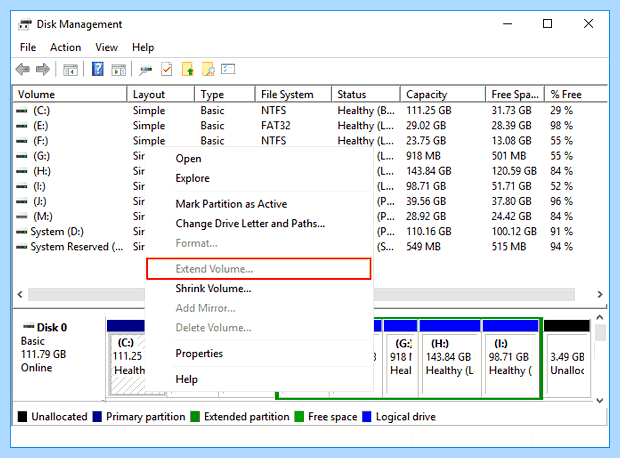620x458 pixels.
Task: Click horizontal scrollbar left arrow in volume list
Action: click(x=20, y=294)
